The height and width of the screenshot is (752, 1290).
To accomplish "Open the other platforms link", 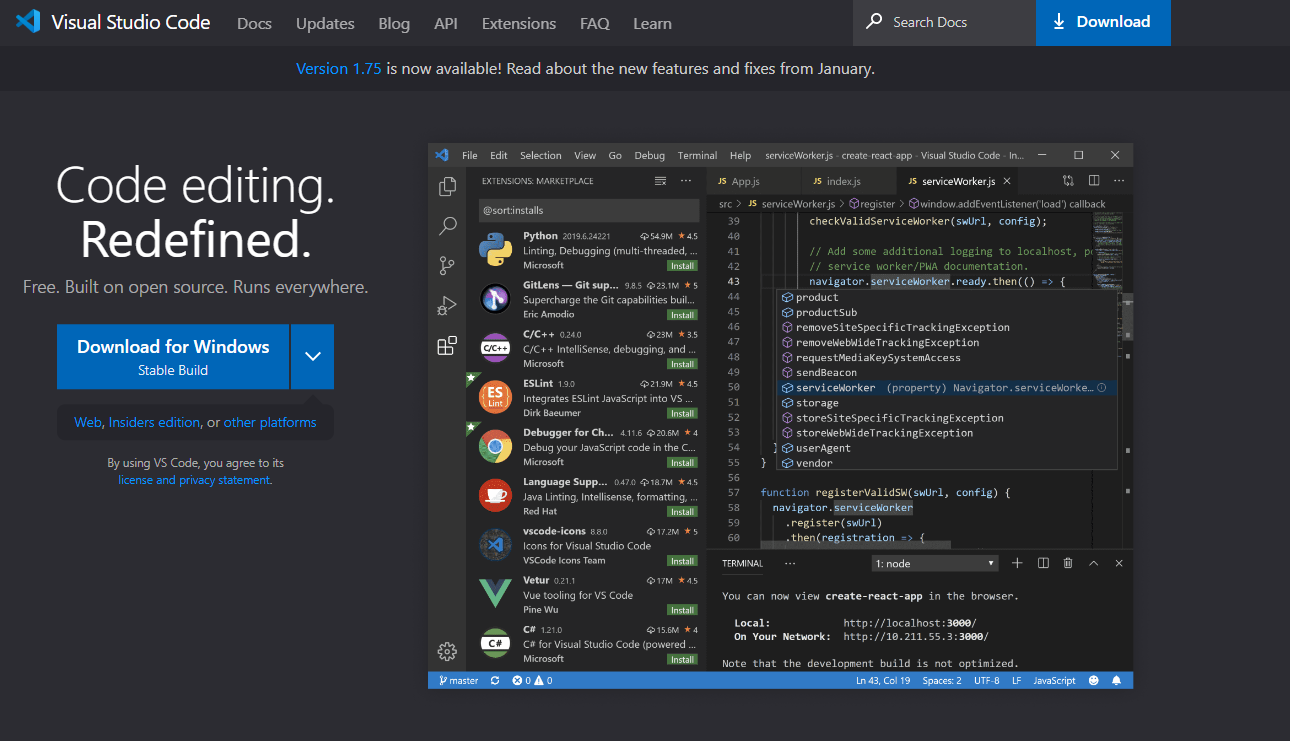I will 270,422.
